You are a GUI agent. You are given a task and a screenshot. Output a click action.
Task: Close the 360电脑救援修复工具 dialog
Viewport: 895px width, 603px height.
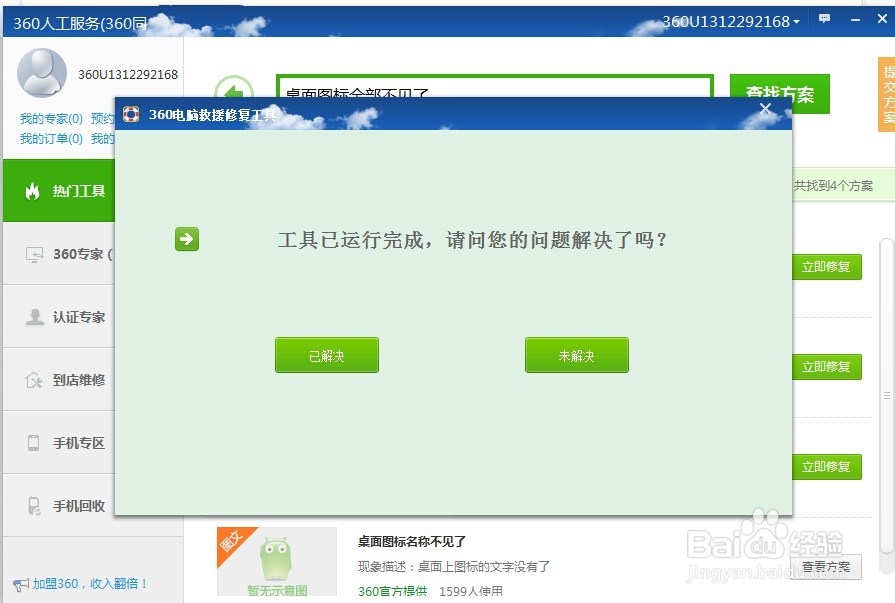click(x=765, y=108)
